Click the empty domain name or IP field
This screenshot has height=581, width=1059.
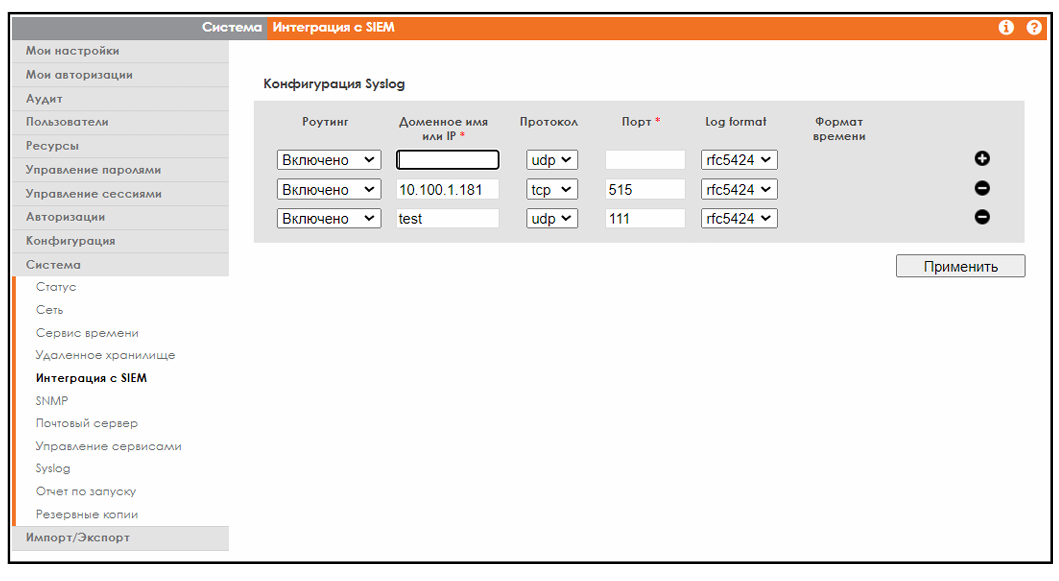(447, 160)
